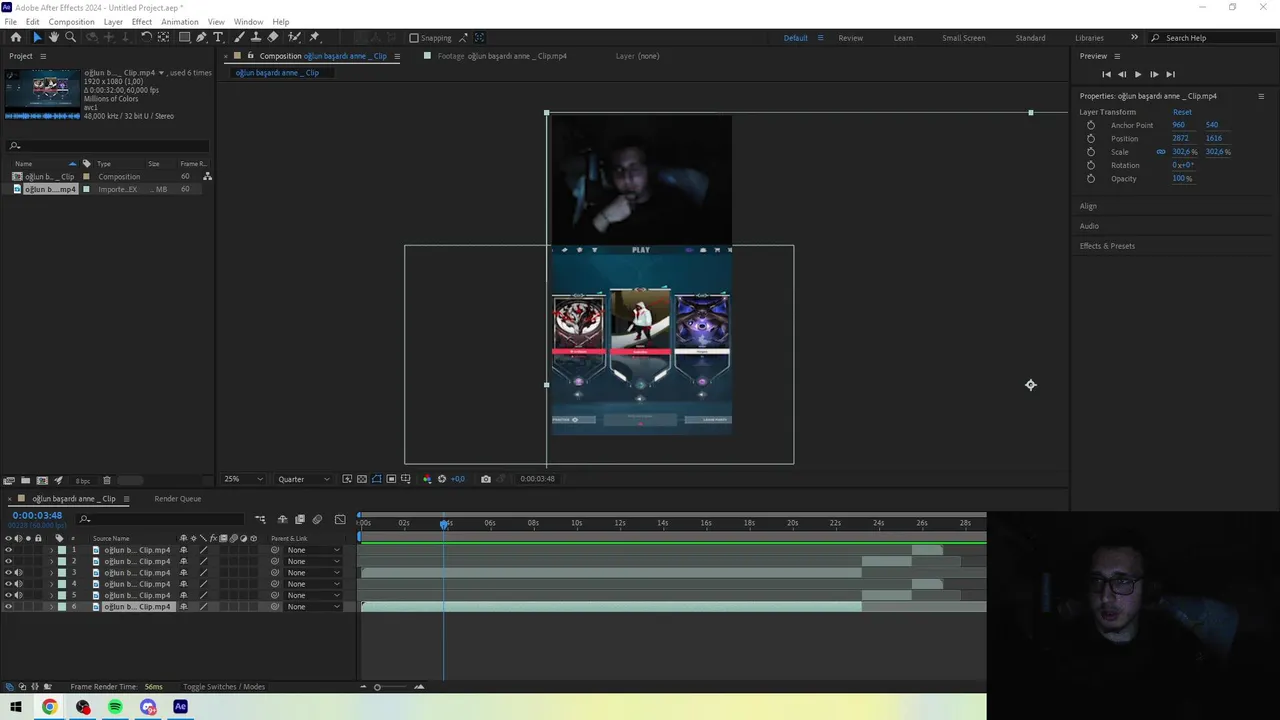Open the Graph Editor in timeline
The height and width of the screenshot is (720, 1280).
[x=340, y=519]
